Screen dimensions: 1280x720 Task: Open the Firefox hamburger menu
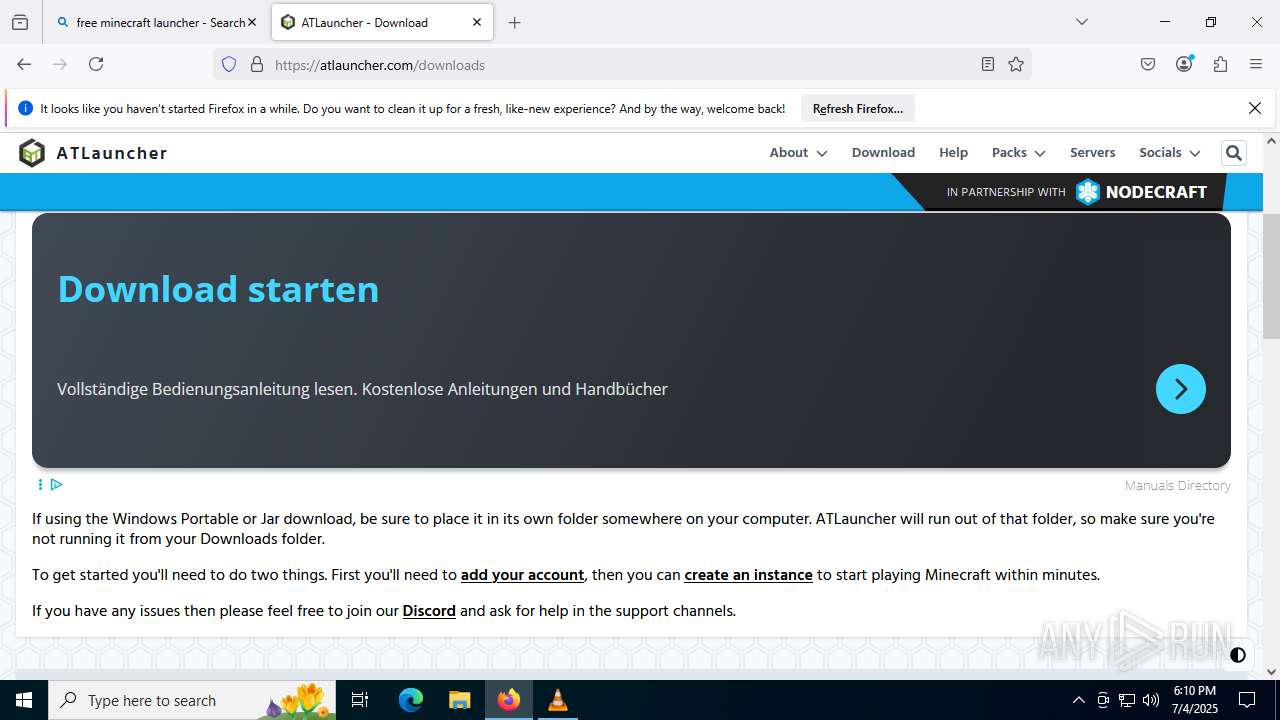(x=1256, y=64)
